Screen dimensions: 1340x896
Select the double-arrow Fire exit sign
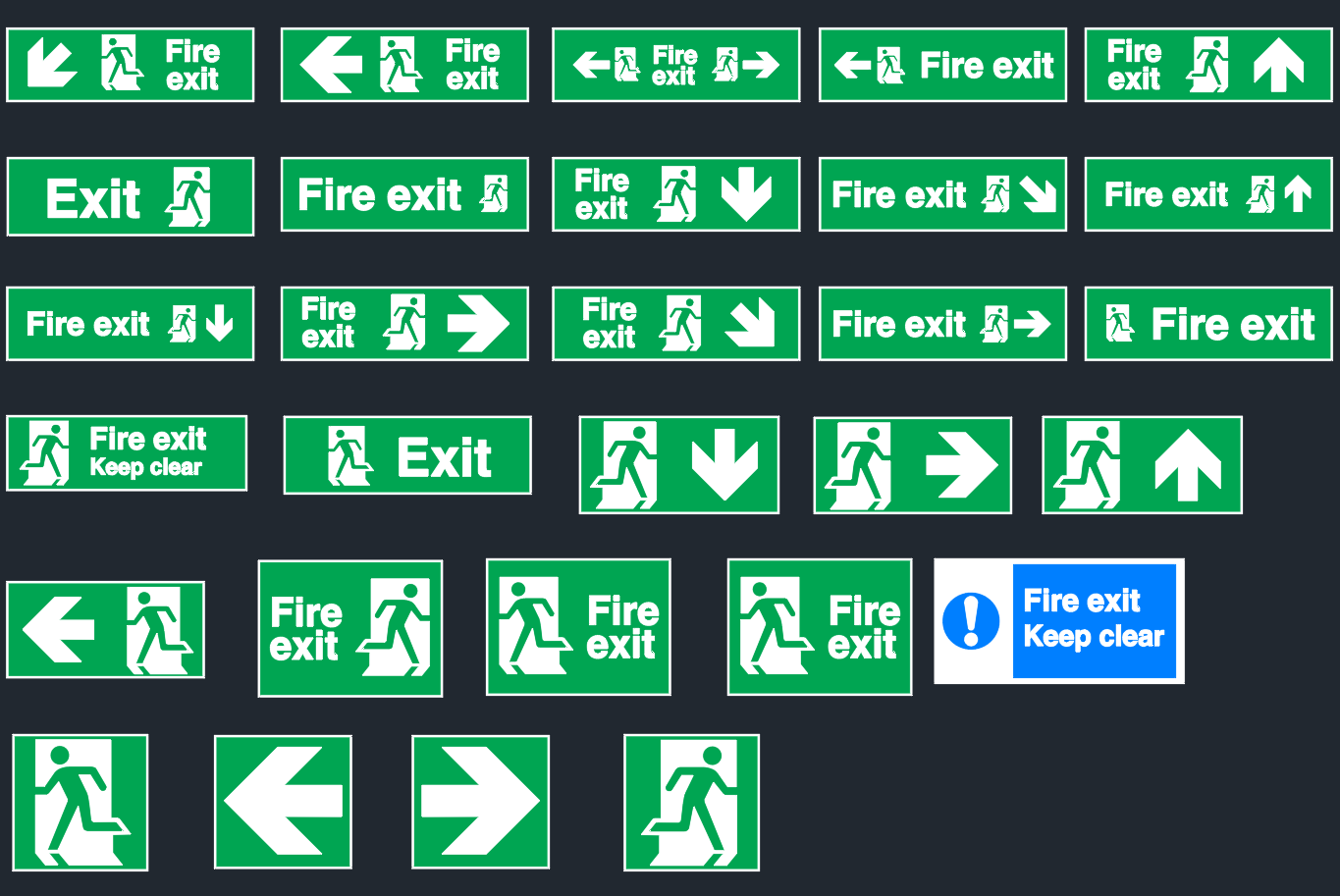pyautogui.click(x=676, y=65)
